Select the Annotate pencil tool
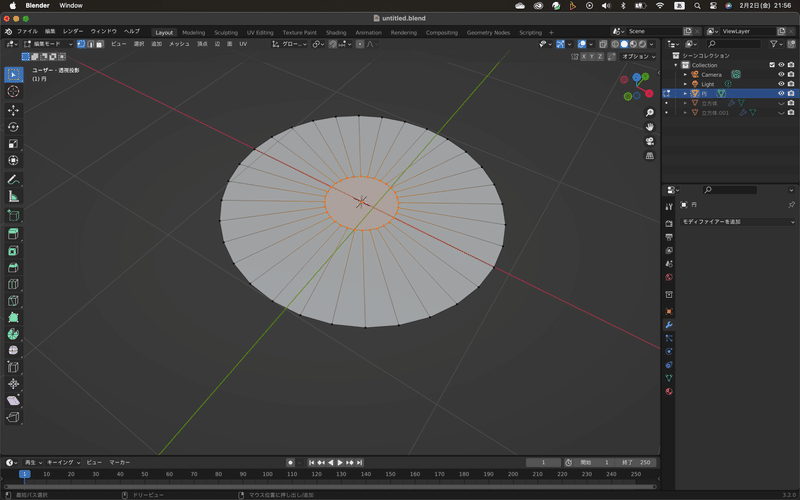800x500 pixels. tap(14, 180)
